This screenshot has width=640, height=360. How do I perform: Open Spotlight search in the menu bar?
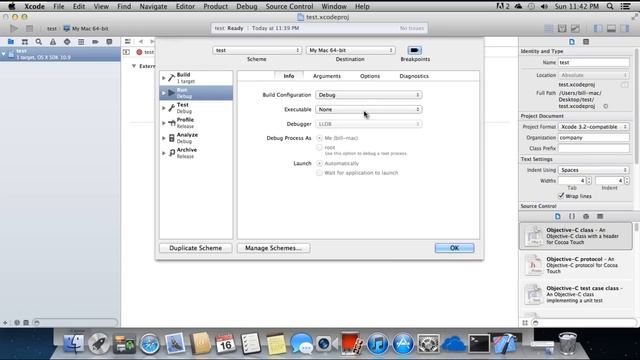pyautogui.click(x=610, y=6)
